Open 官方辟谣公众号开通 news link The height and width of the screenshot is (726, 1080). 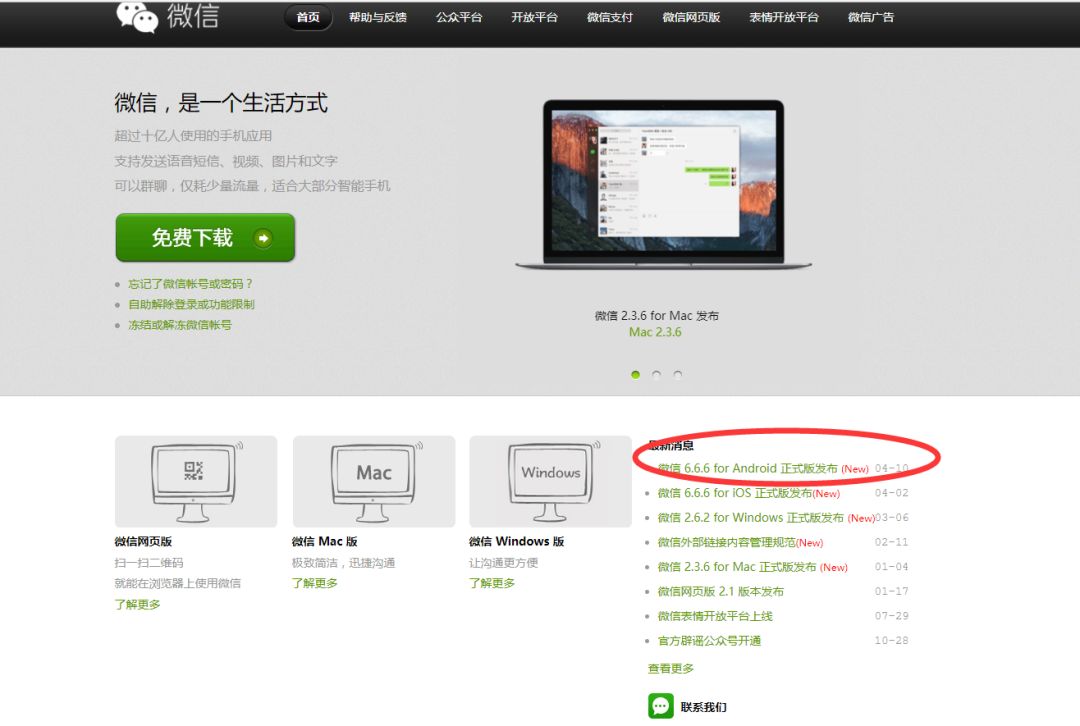point(709,641)
